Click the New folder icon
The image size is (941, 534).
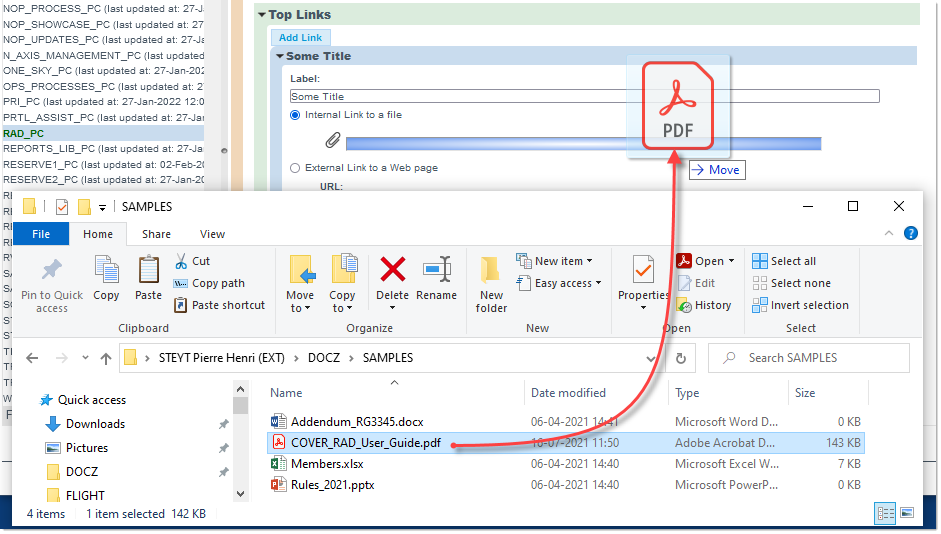[491, 270]
